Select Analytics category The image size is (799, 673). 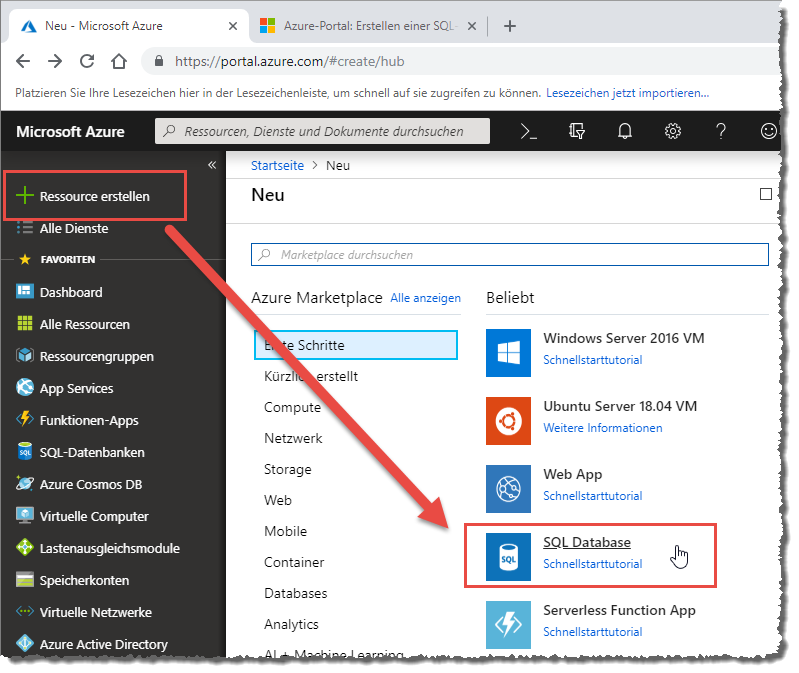point(291,625)
